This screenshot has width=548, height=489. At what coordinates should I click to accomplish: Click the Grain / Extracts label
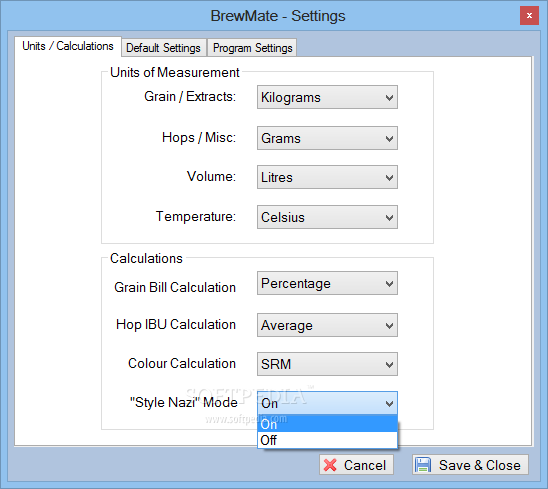tap(190, 96)
